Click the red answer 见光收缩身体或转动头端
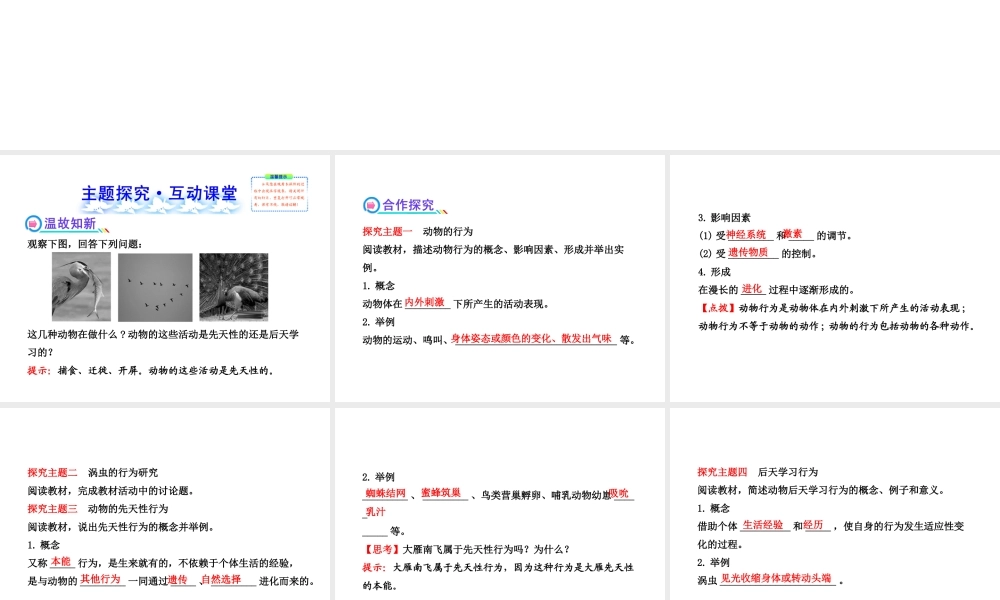This screenshot has height=600, width=1000. 776,578
